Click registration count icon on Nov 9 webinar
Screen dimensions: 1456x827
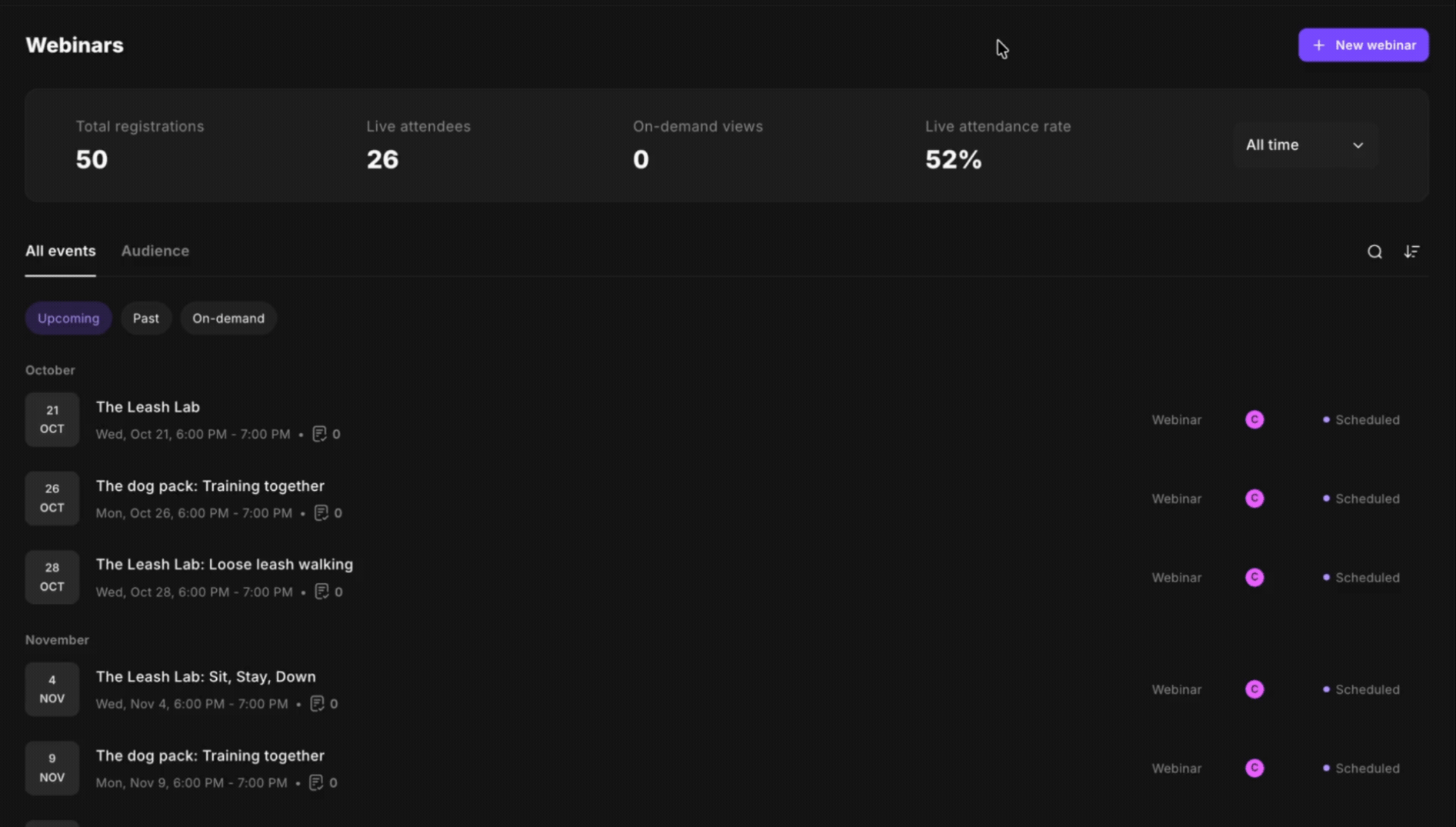pyautogui.click(x=316, y=782)
